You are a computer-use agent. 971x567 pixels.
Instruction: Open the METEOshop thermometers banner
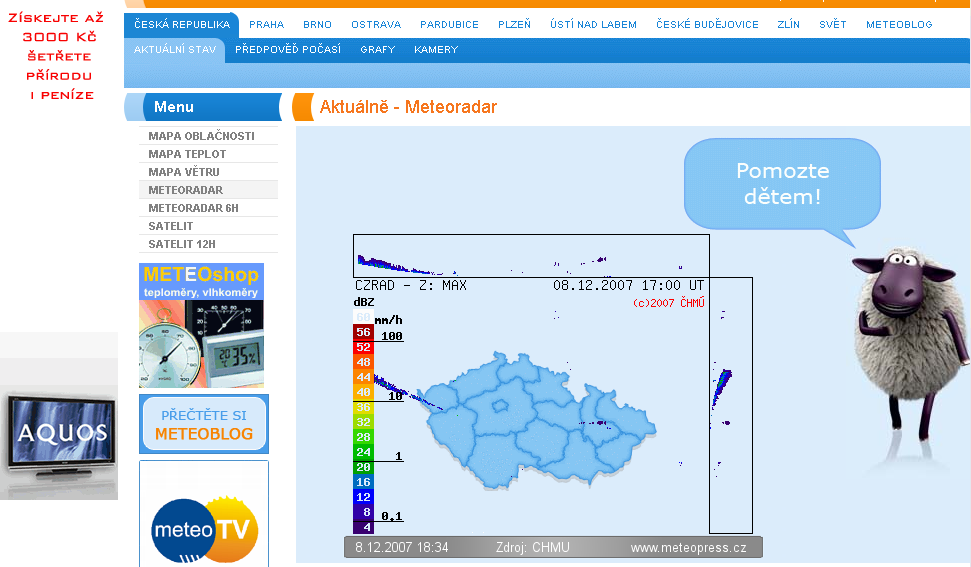pyautogui.click(x=201, y=325)
